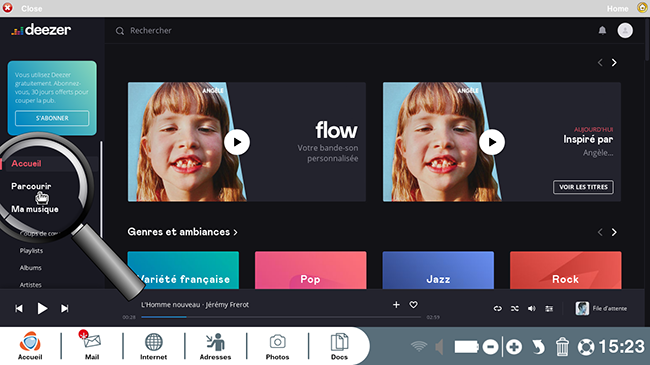The width and height of the screenshot is (650, 365).
Task: Select Accueil in the sidebar
Action: 26,163
